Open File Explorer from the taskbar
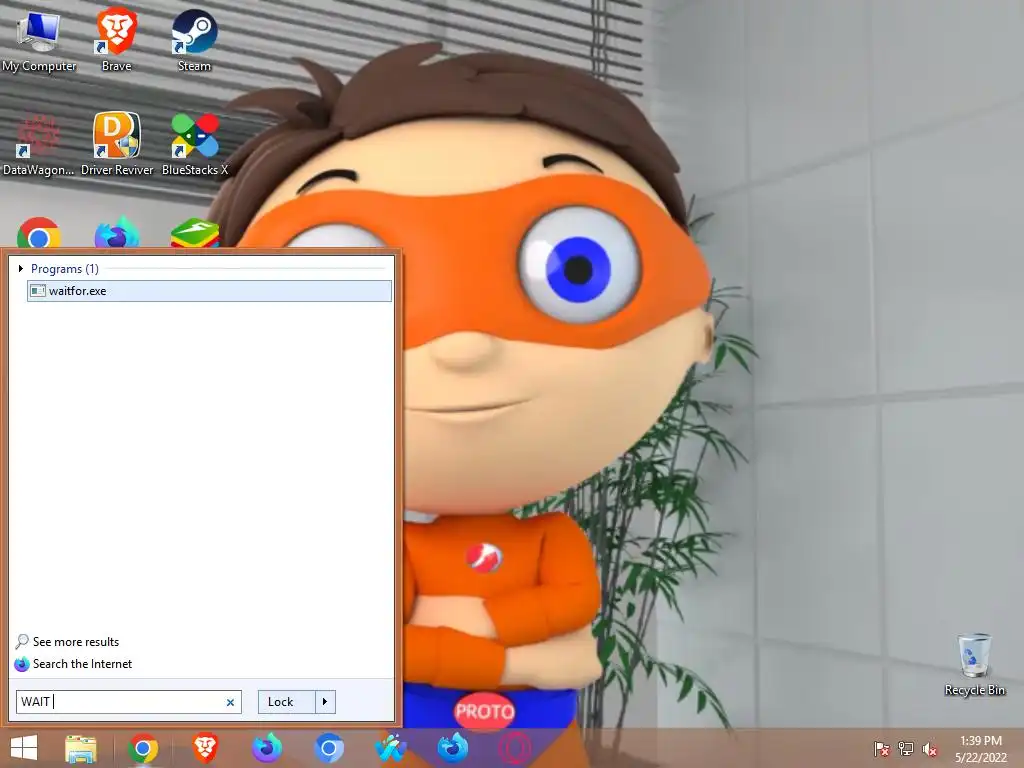The image size is (1024, 768). pos(81,748)
